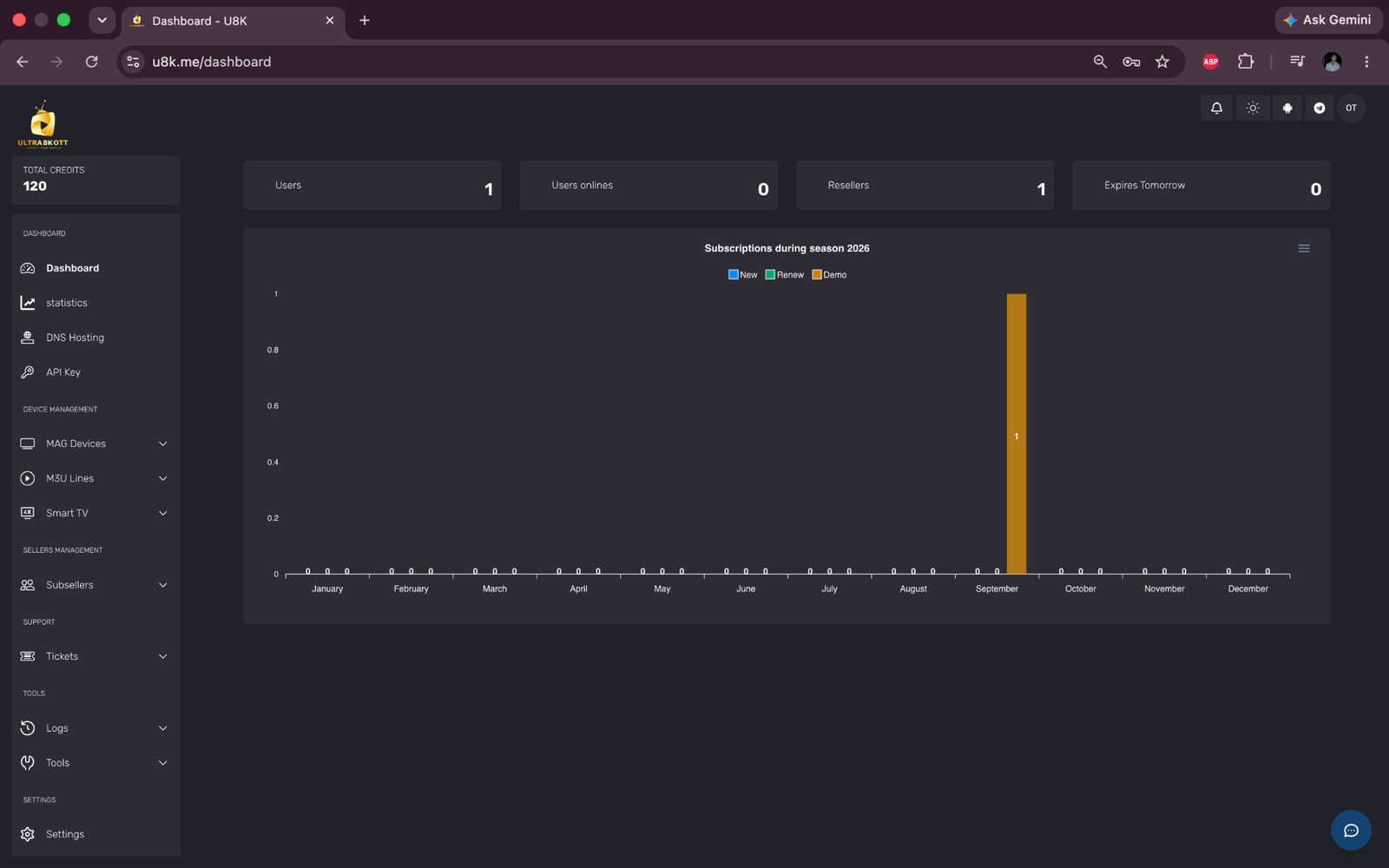
Task: Click the Subsellers people icon
Action: coord(28,585)
